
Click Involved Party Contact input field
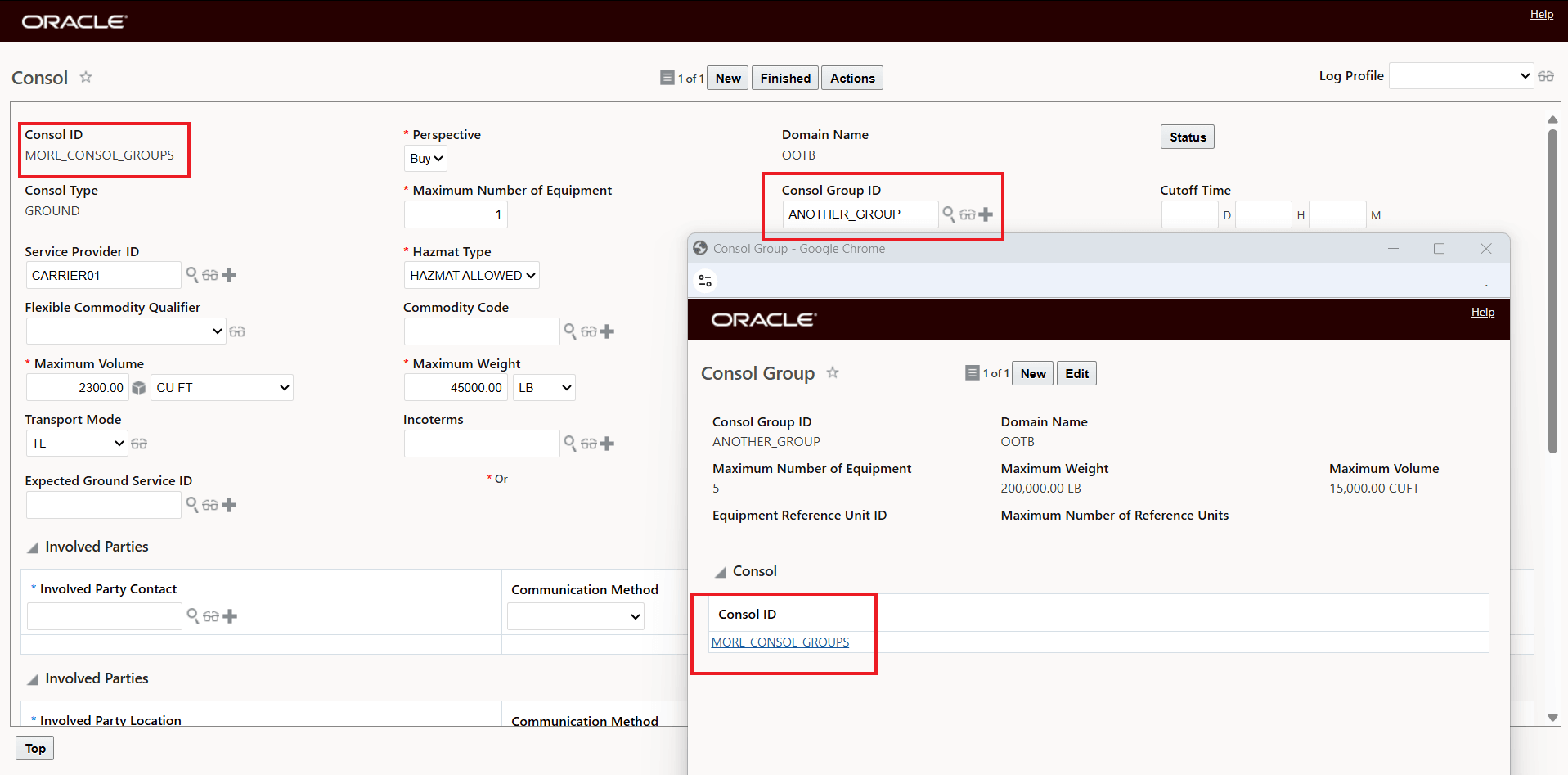104,616
